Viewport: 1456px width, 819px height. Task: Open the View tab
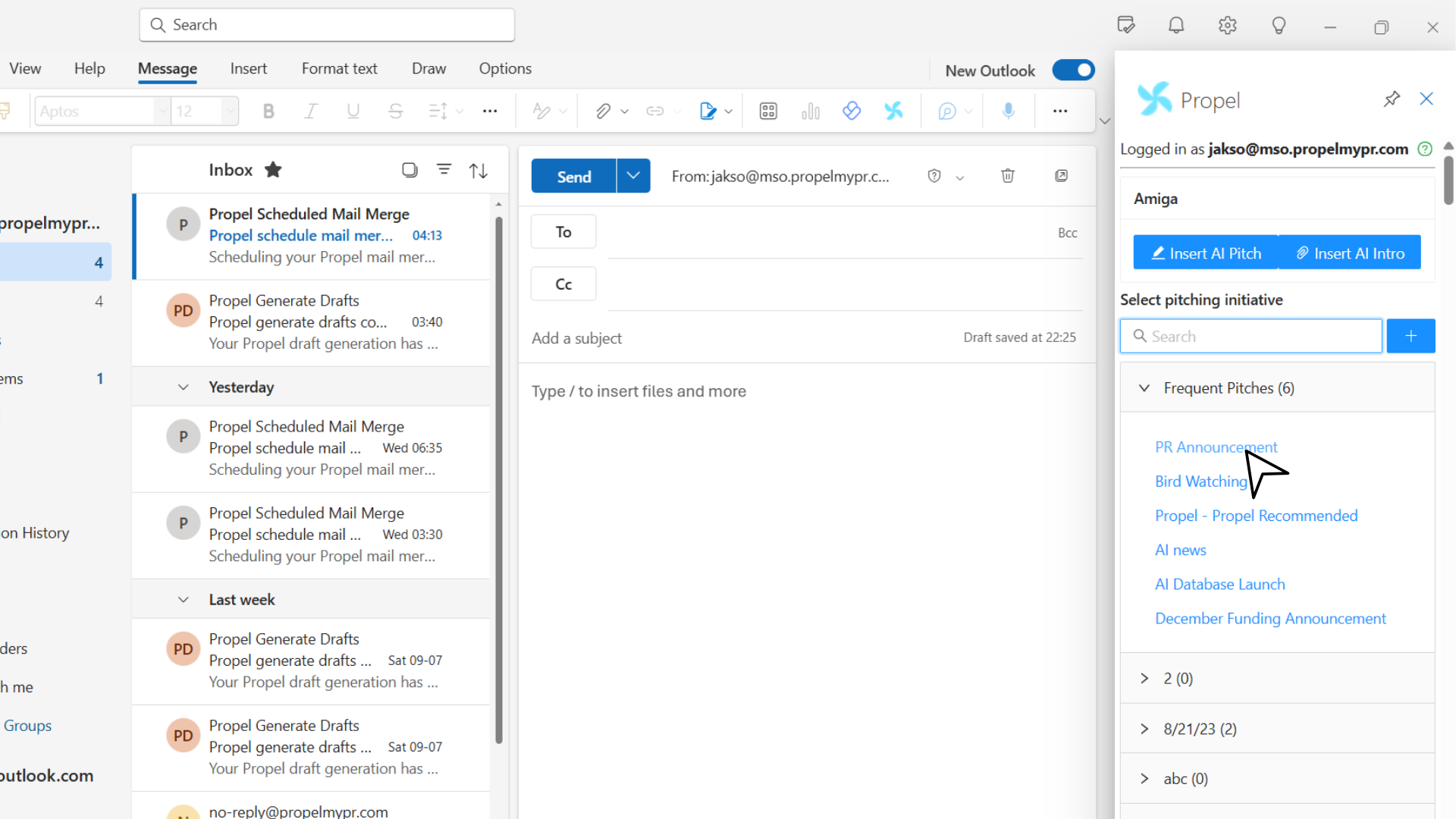coord(25,69)
